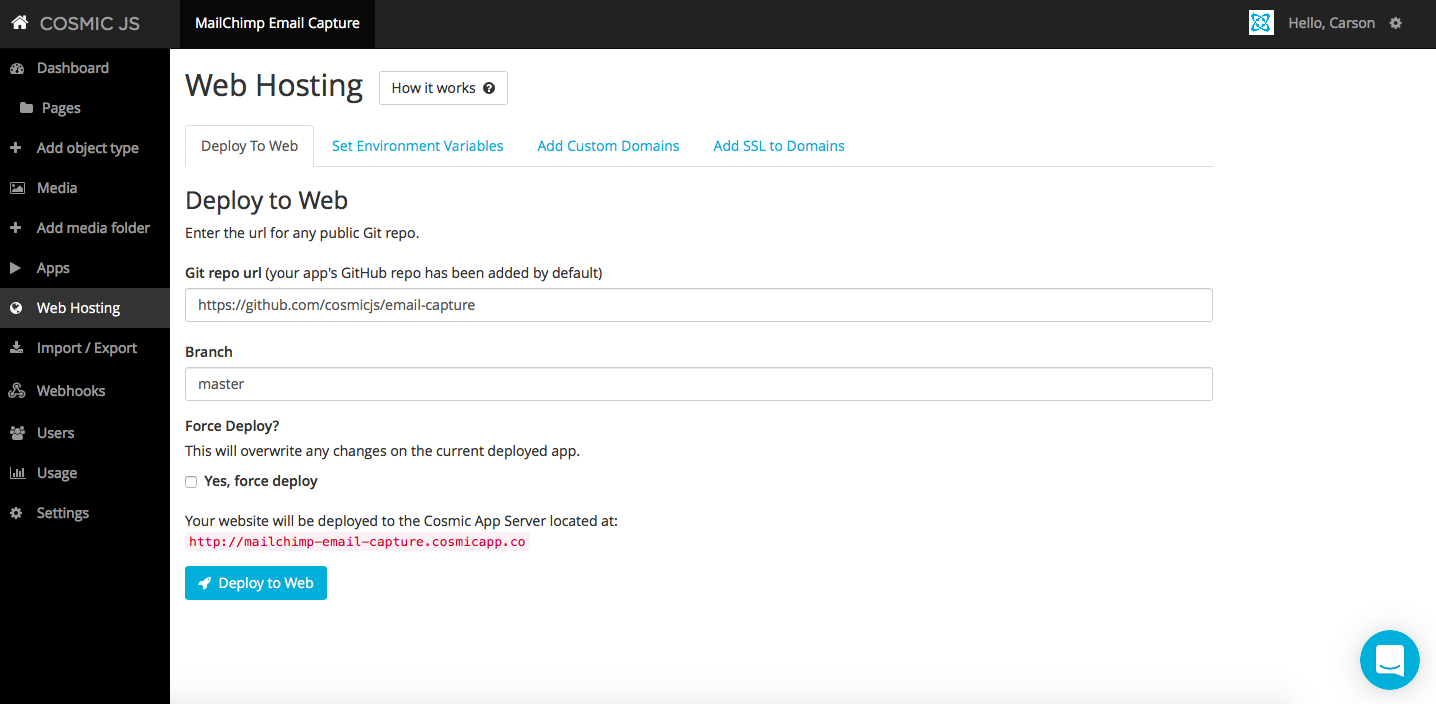The width and height of the screenshot is (1436, 704).
Task: Open the Users section
Action: coord(55,433)
